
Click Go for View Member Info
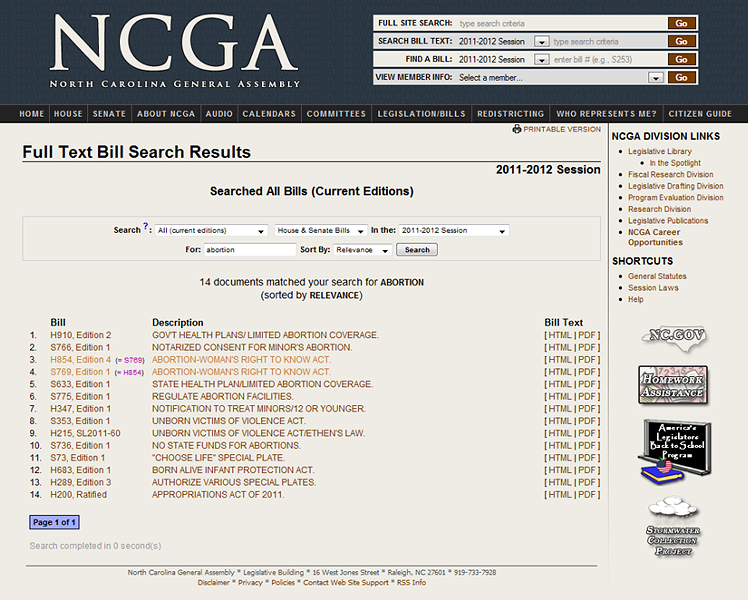pyautogui.click(x=682, y=78)
